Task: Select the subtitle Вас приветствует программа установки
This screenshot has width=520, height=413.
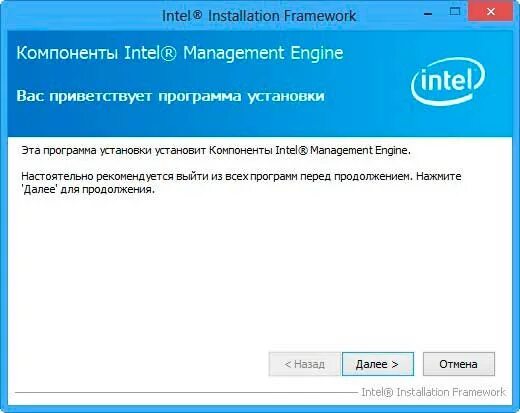Action: pyautogui.click(x=170, y=96)
